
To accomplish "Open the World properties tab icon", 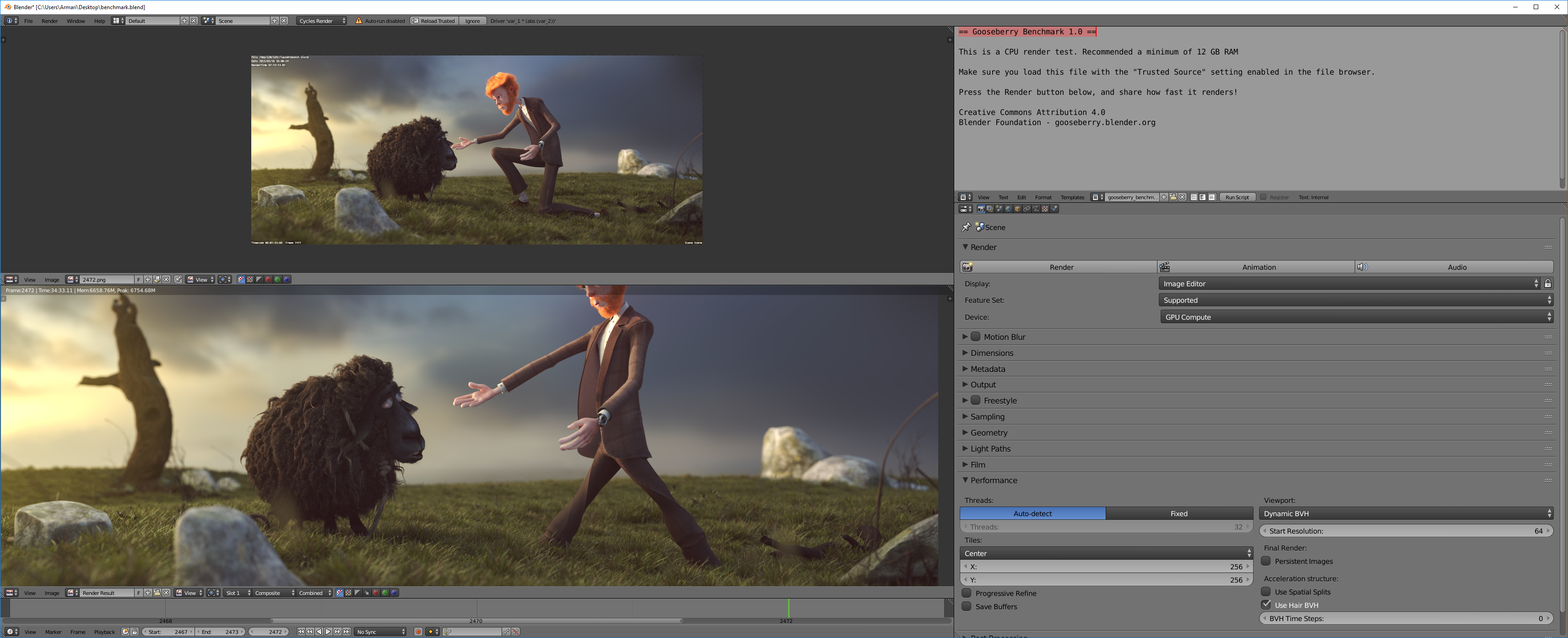I will click(x=1008, y=209).
